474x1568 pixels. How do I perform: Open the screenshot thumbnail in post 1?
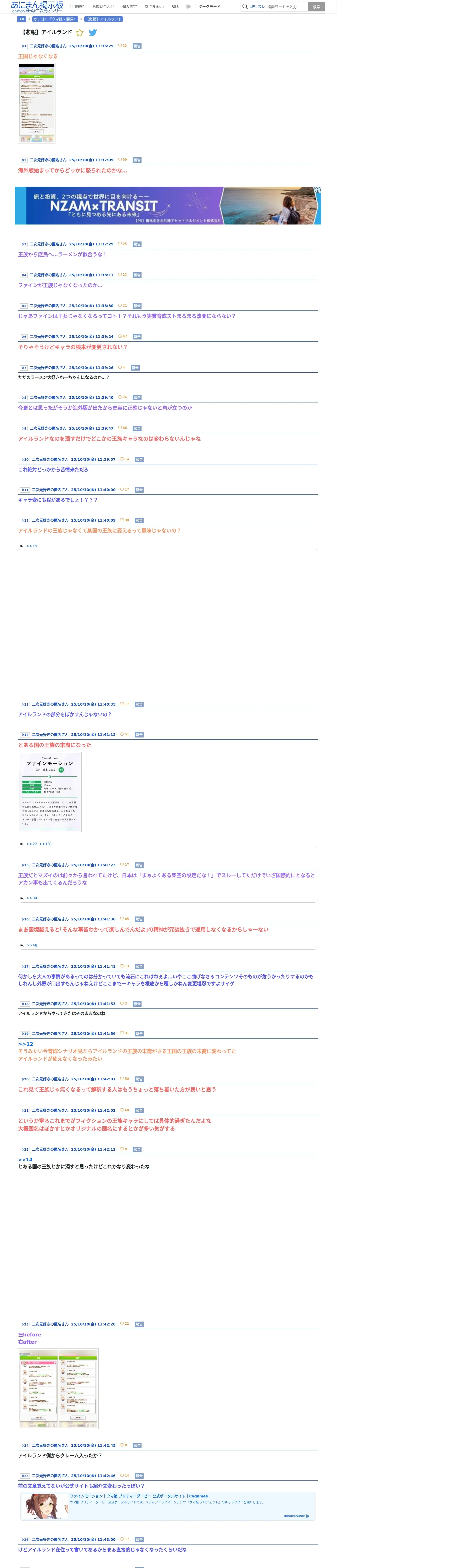click(x=37, y=103)
